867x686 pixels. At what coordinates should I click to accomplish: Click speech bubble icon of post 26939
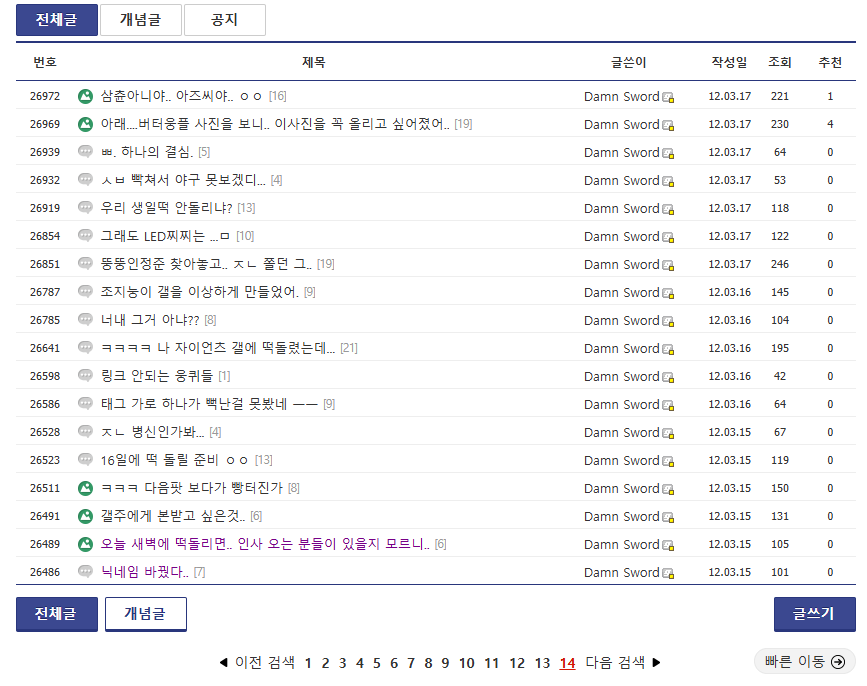click(x=85, y=152)
